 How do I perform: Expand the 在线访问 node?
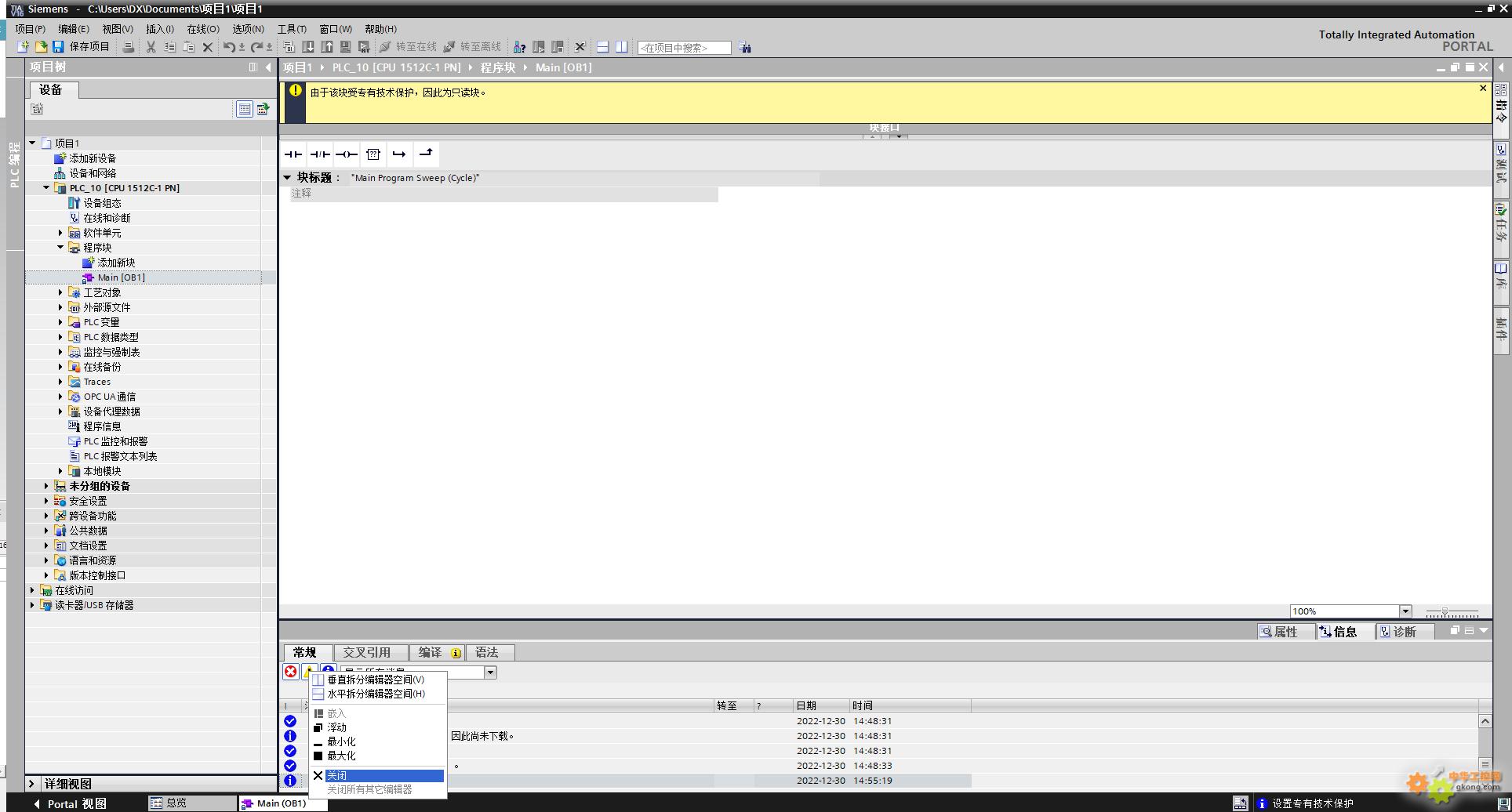pyautogui.click(x=32, y=590)
